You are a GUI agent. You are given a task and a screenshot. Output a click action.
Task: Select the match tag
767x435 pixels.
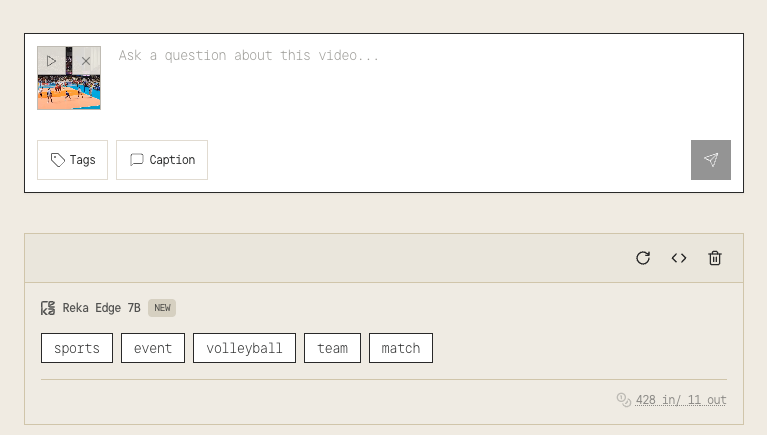point(401,348)
